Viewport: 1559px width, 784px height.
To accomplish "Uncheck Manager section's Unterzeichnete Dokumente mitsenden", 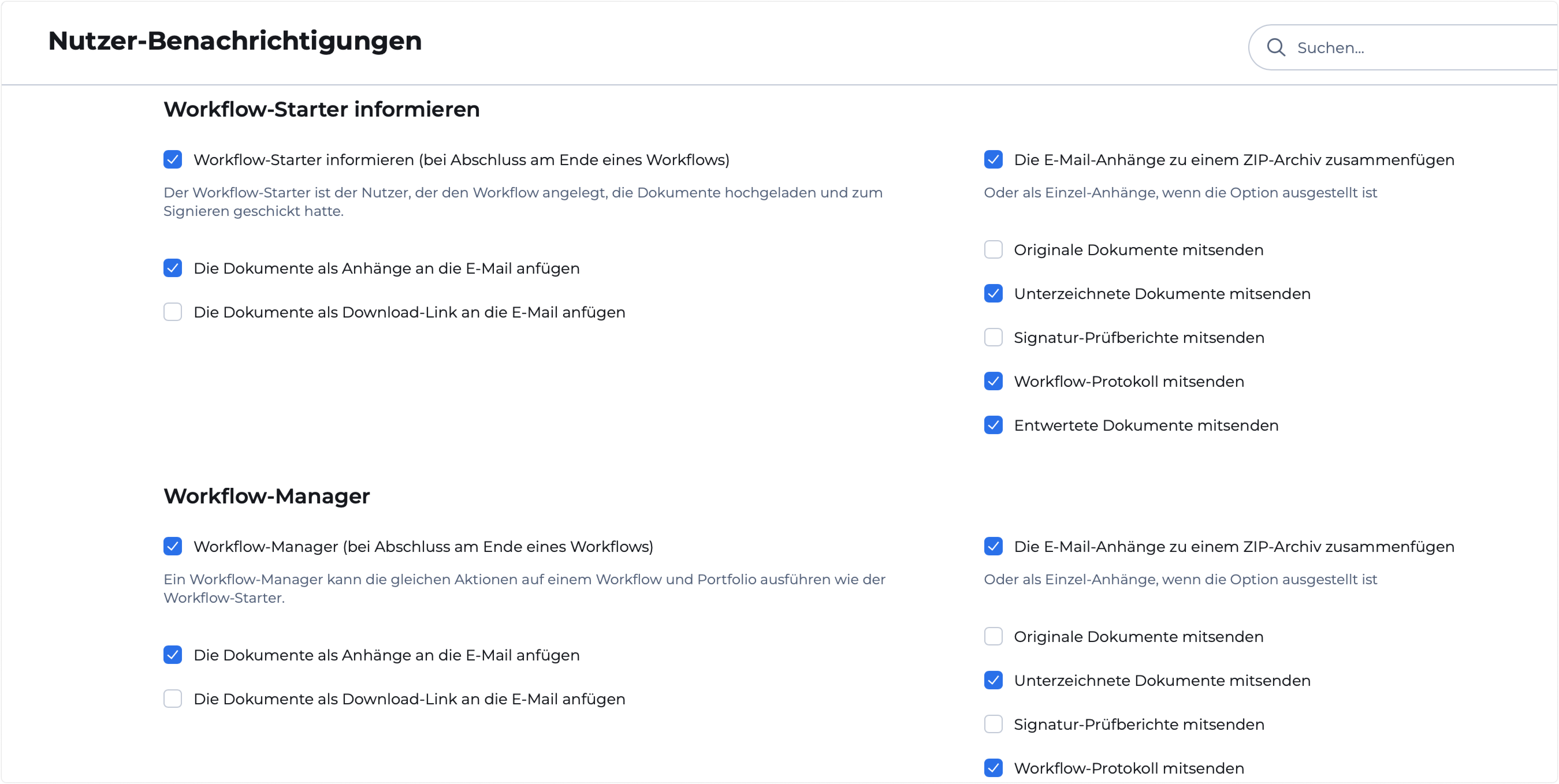I will click(993, 680).
